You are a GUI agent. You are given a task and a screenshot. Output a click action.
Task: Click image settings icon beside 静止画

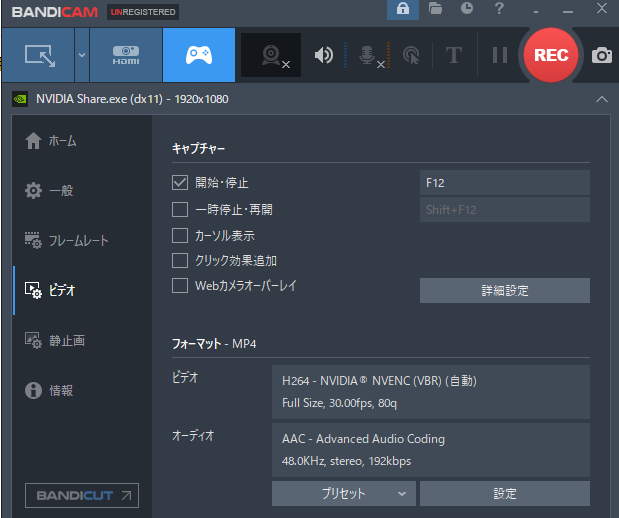[33, 340]
